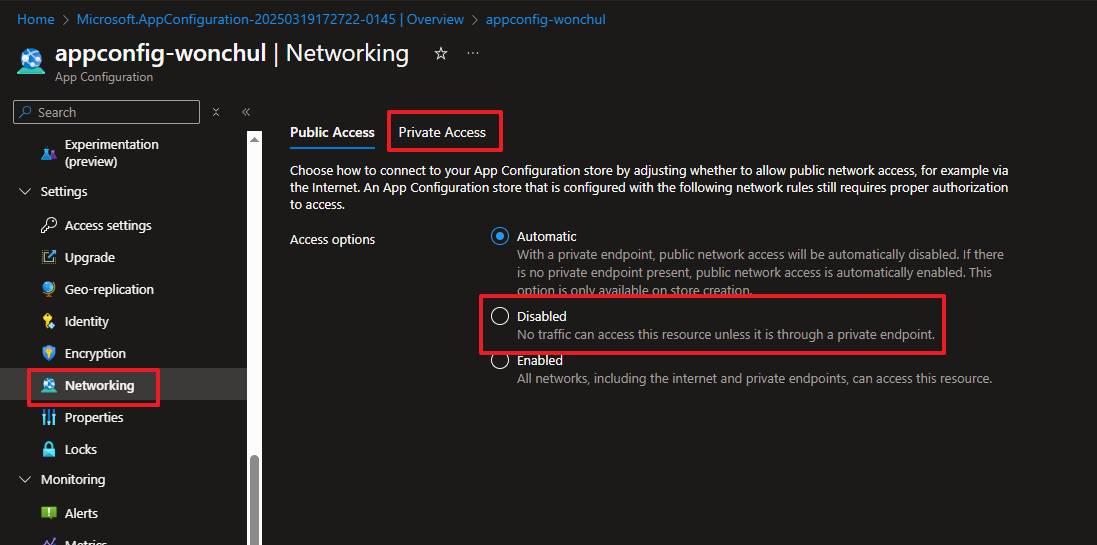Viewport: 1097px width, 545px height.
Task: Select the Automatic access radio button
Action: (500, 236)
